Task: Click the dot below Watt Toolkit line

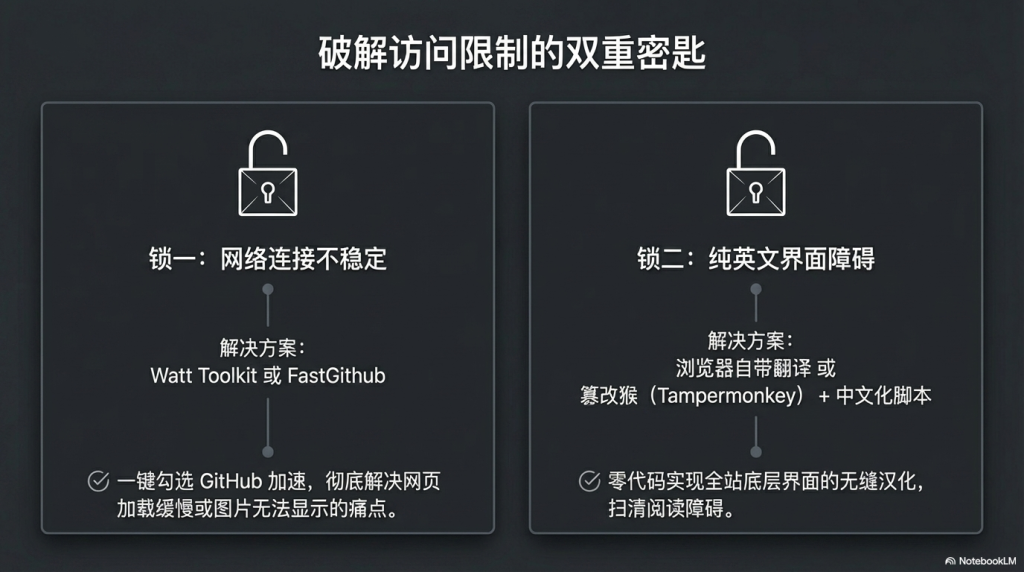Action: pyautogui.click(x=267, y=451)
